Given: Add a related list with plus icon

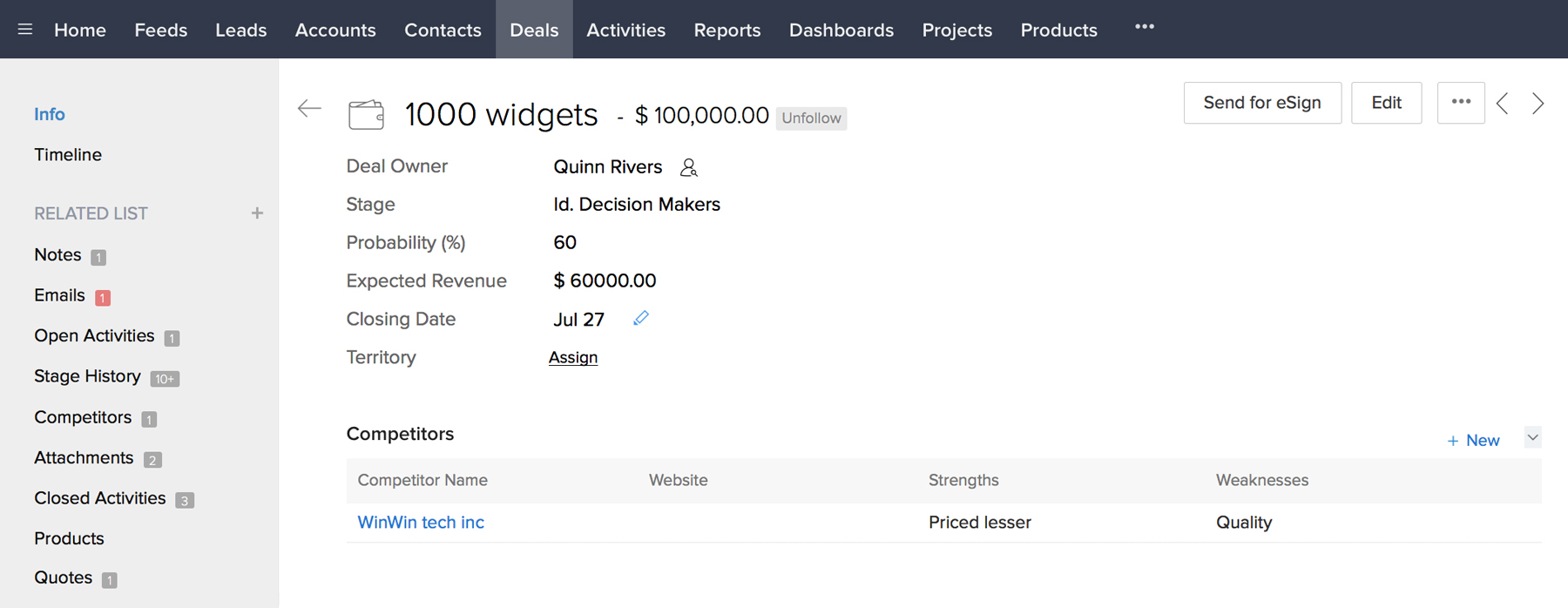Looking at the screenshot, I should [x=257, y=213].
